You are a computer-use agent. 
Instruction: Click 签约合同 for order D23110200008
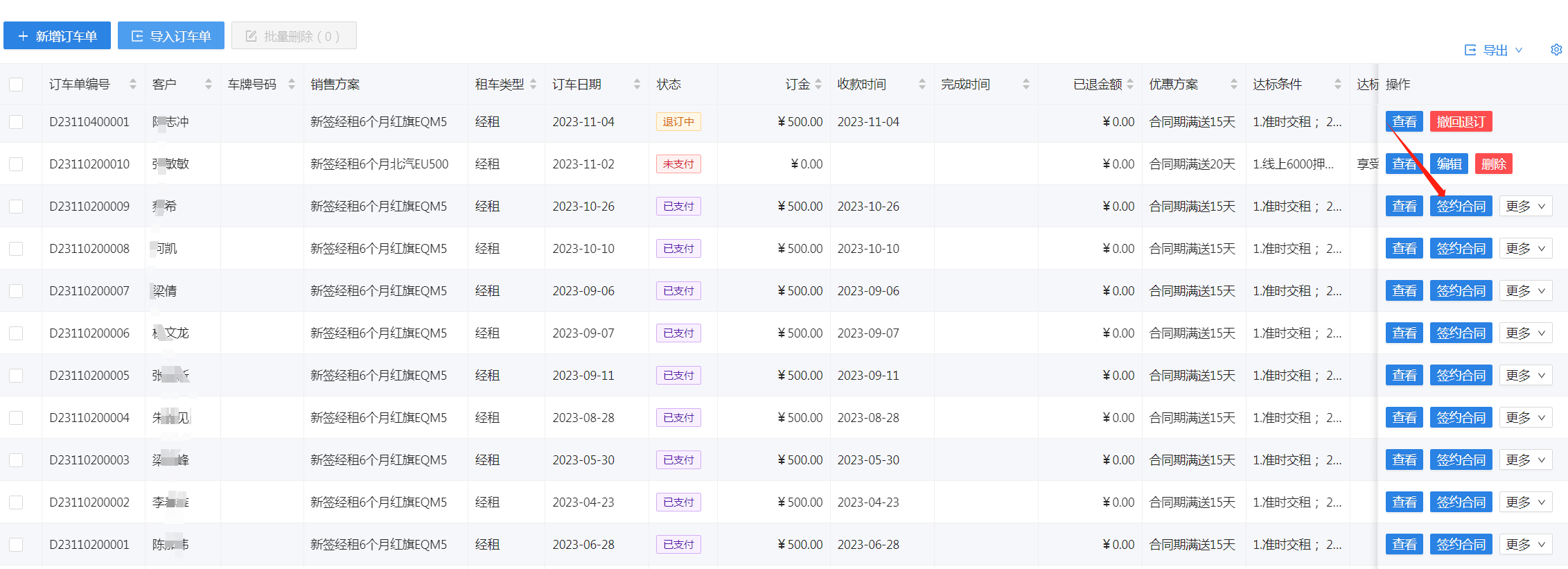1461,249
